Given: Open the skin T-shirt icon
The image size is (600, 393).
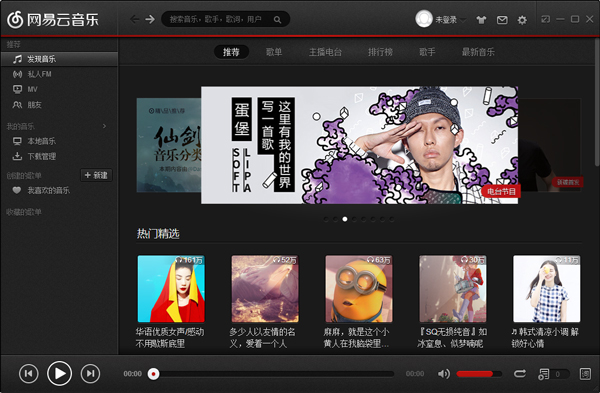Looking at the screenshot, I should pos(481,20).
